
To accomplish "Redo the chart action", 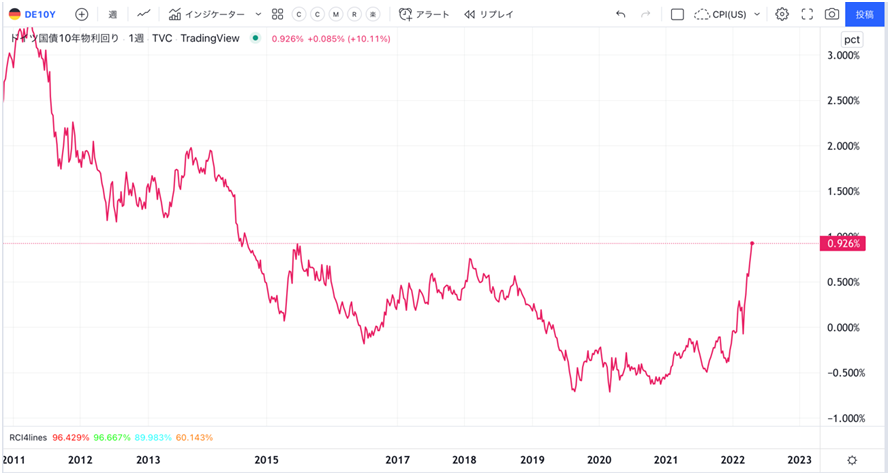I will (x=645, y=14).
